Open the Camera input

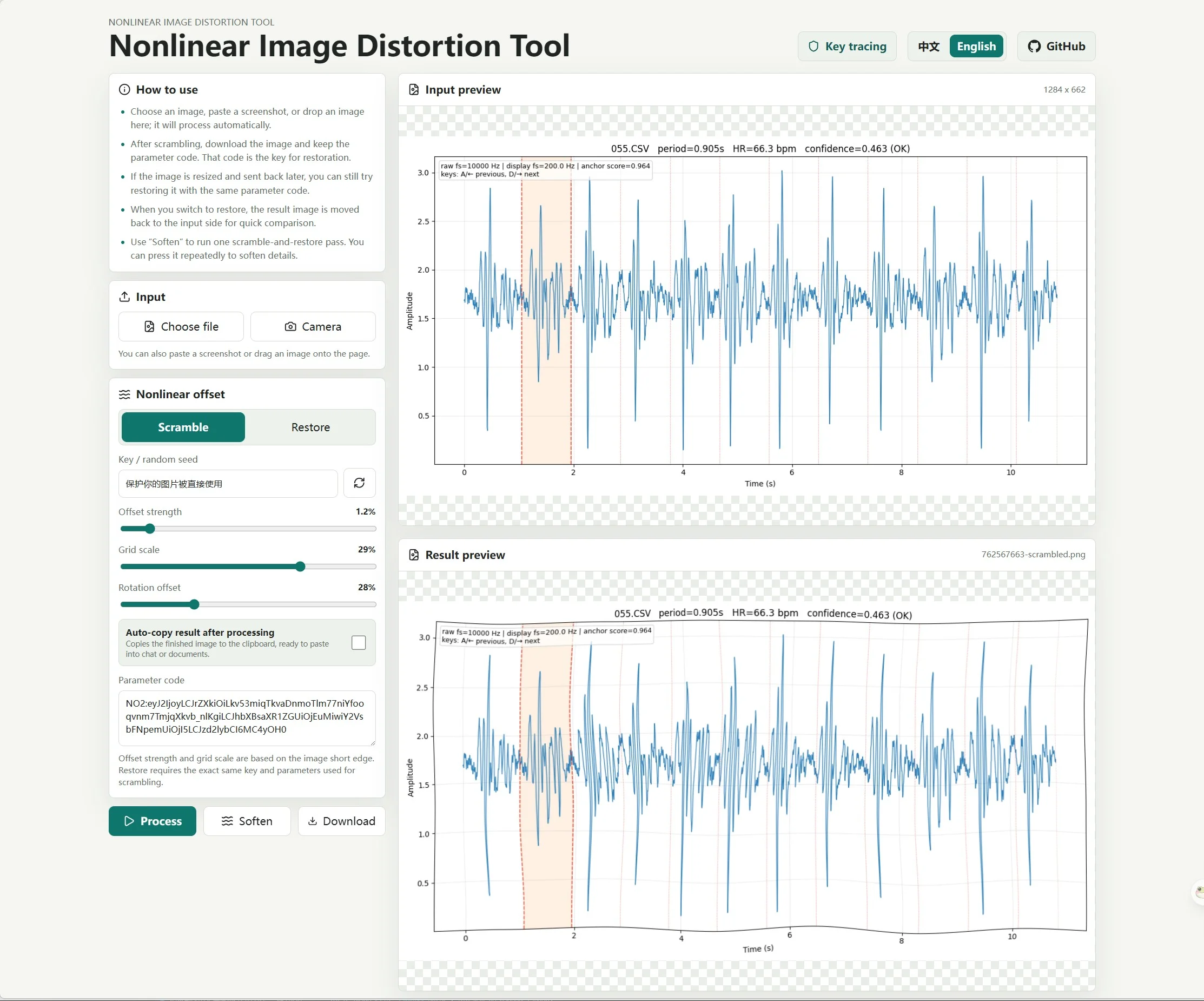pyautogui.click(x=313, y=326)
